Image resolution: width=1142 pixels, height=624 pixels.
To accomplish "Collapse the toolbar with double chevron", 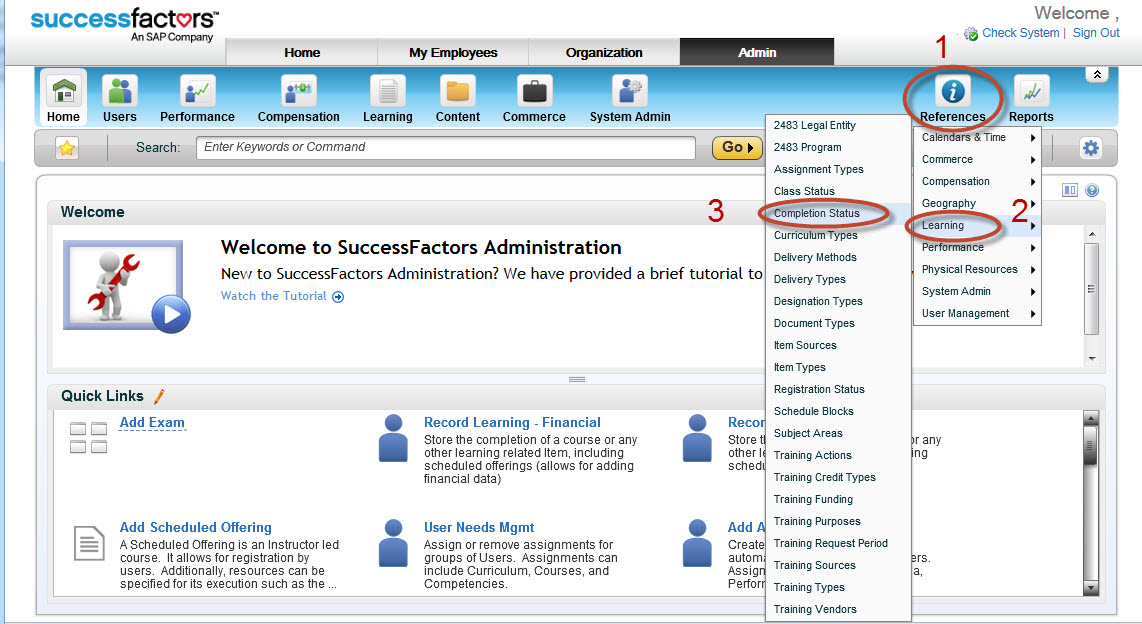I will click(1097, 74).
